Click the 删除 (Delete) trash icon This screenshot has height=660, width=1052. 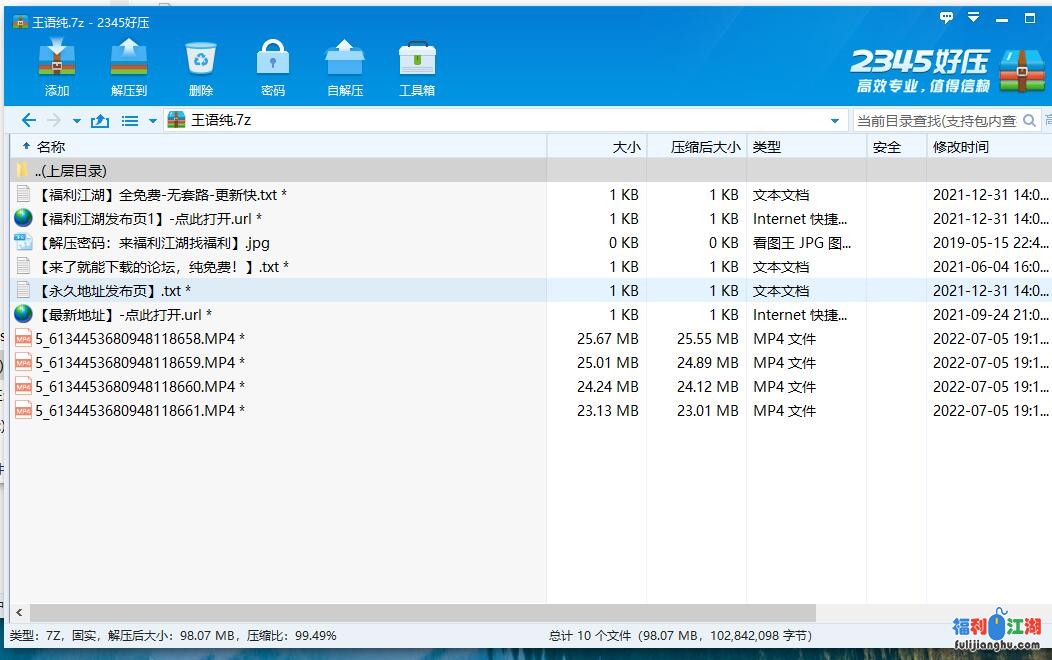(x=201, y=67)
